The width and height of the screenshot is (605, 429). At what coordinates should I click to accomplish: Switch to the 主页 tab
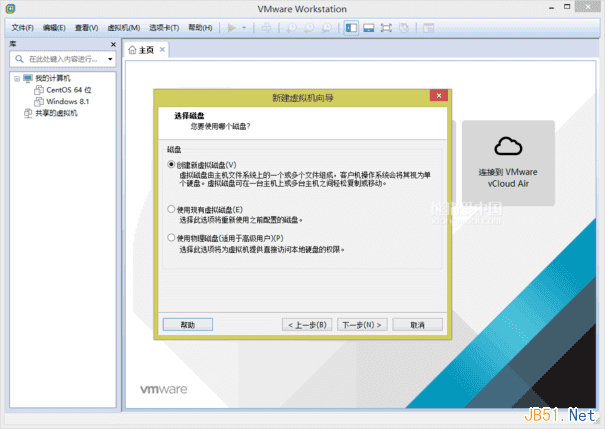(x=146, y=50)
